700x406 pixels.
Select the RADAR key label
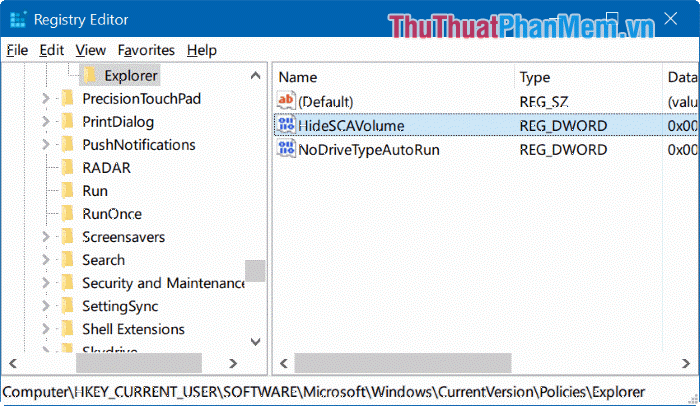[x=107, y=168]
